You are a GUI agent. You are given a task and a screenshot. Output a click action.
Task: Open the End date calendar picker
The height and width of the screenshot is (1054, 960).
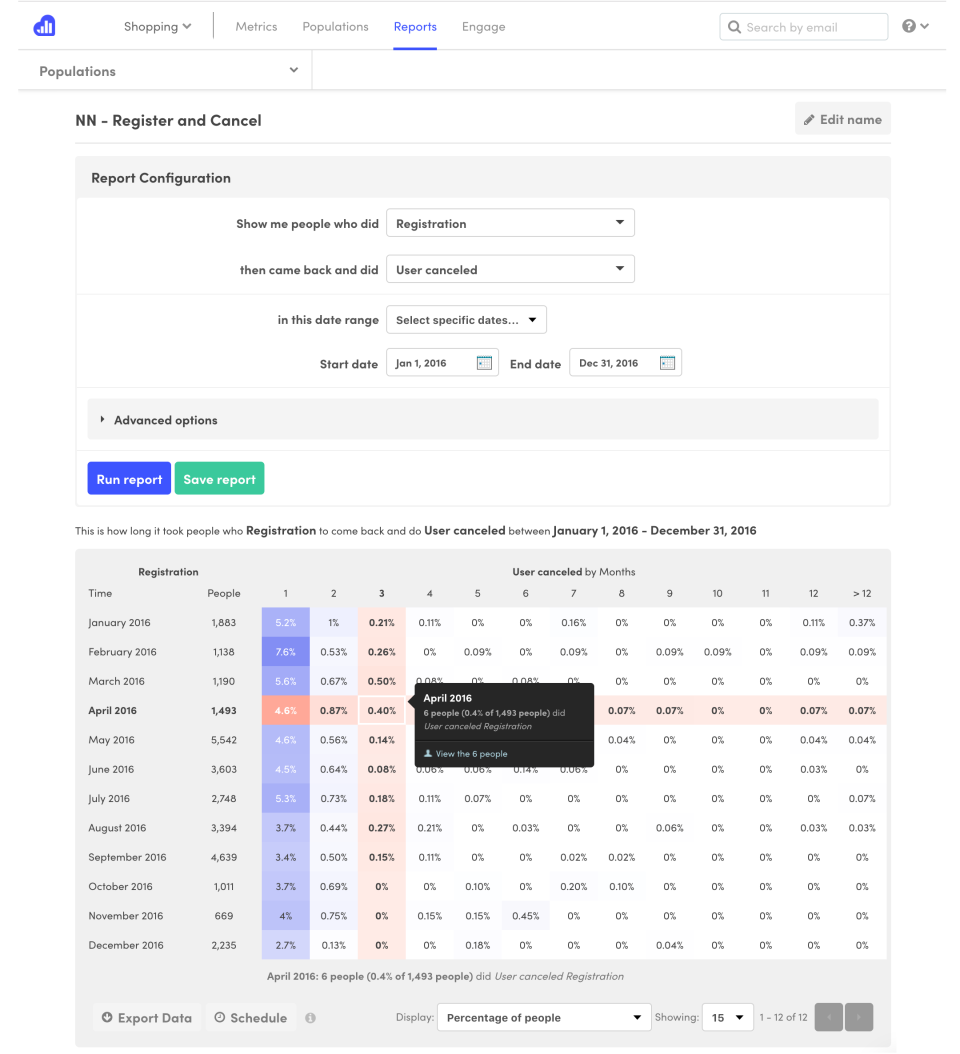tap(667, 362)
